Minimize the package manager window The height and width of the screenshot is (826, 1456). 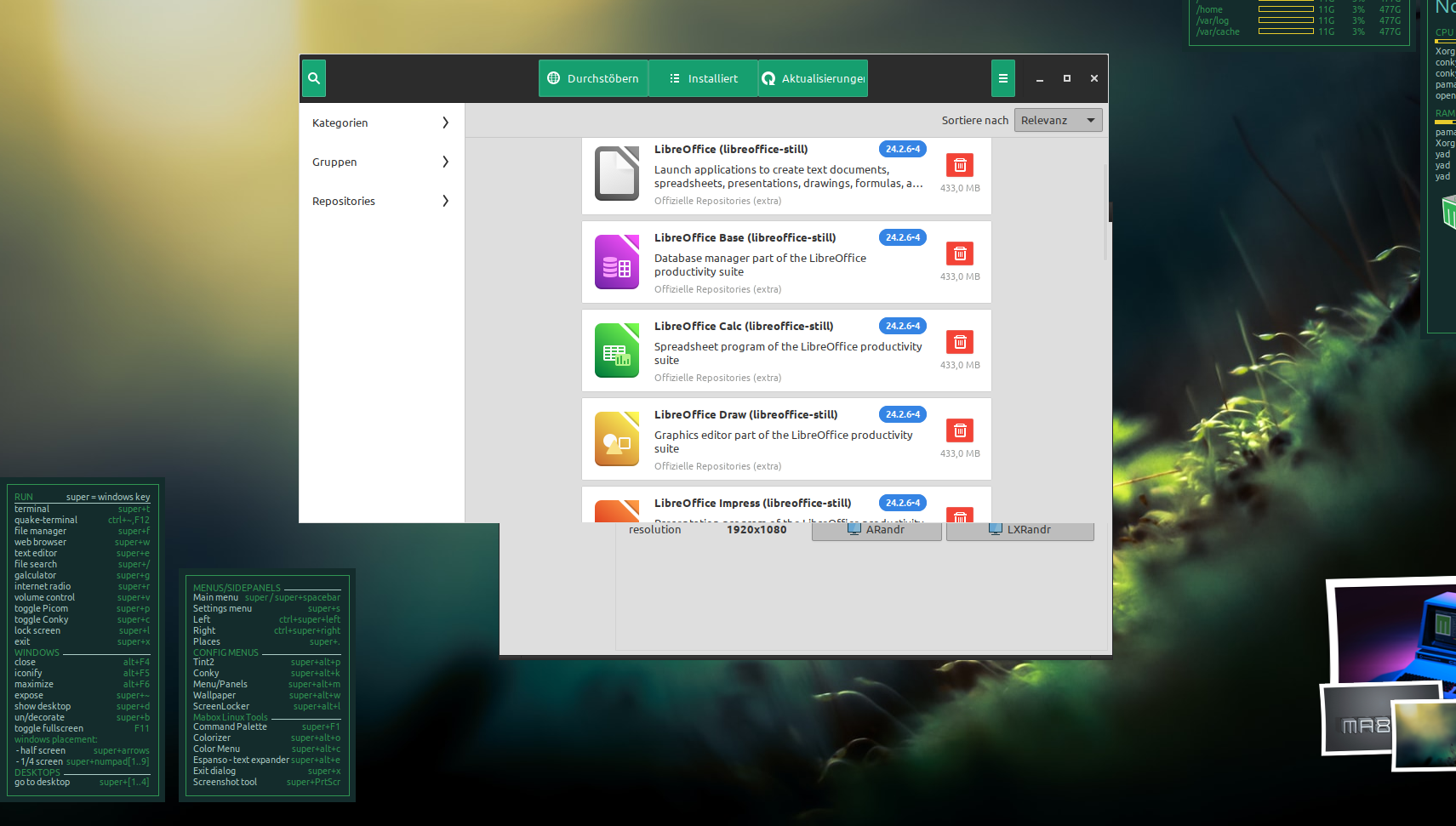tap(1040, 78)
